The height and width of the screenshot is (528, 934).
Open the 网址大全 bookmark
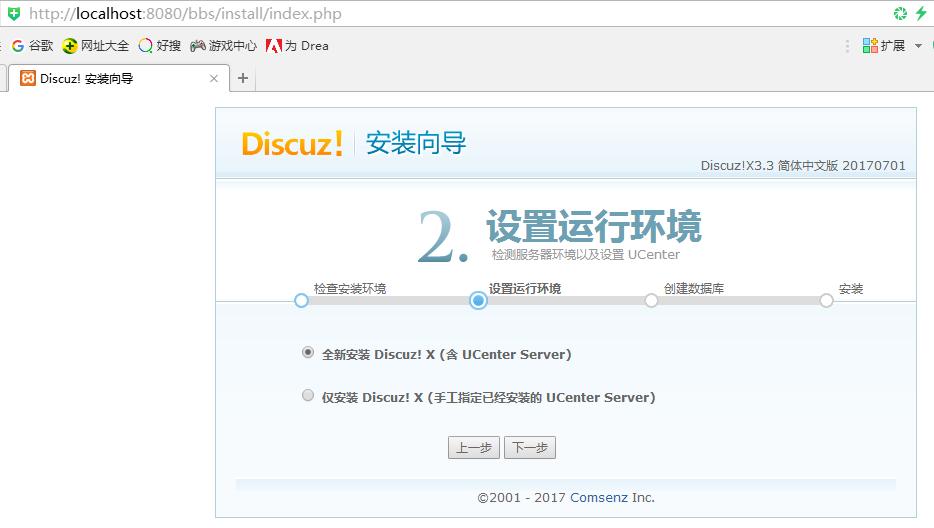tap(95, 46)
